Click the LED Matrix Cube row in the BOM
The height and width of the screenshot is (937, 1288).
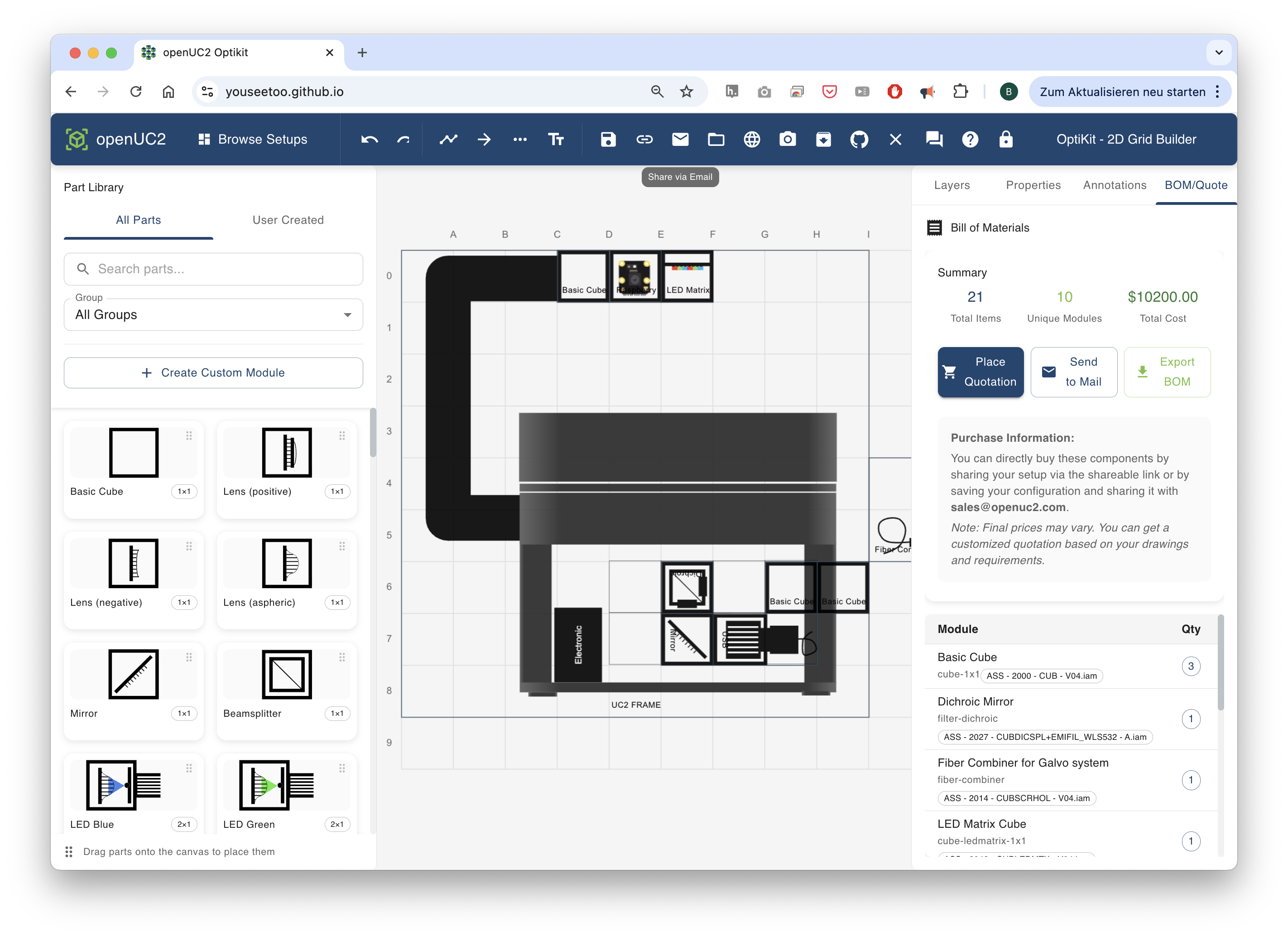pyautogui.click(x=1071, y=834)
